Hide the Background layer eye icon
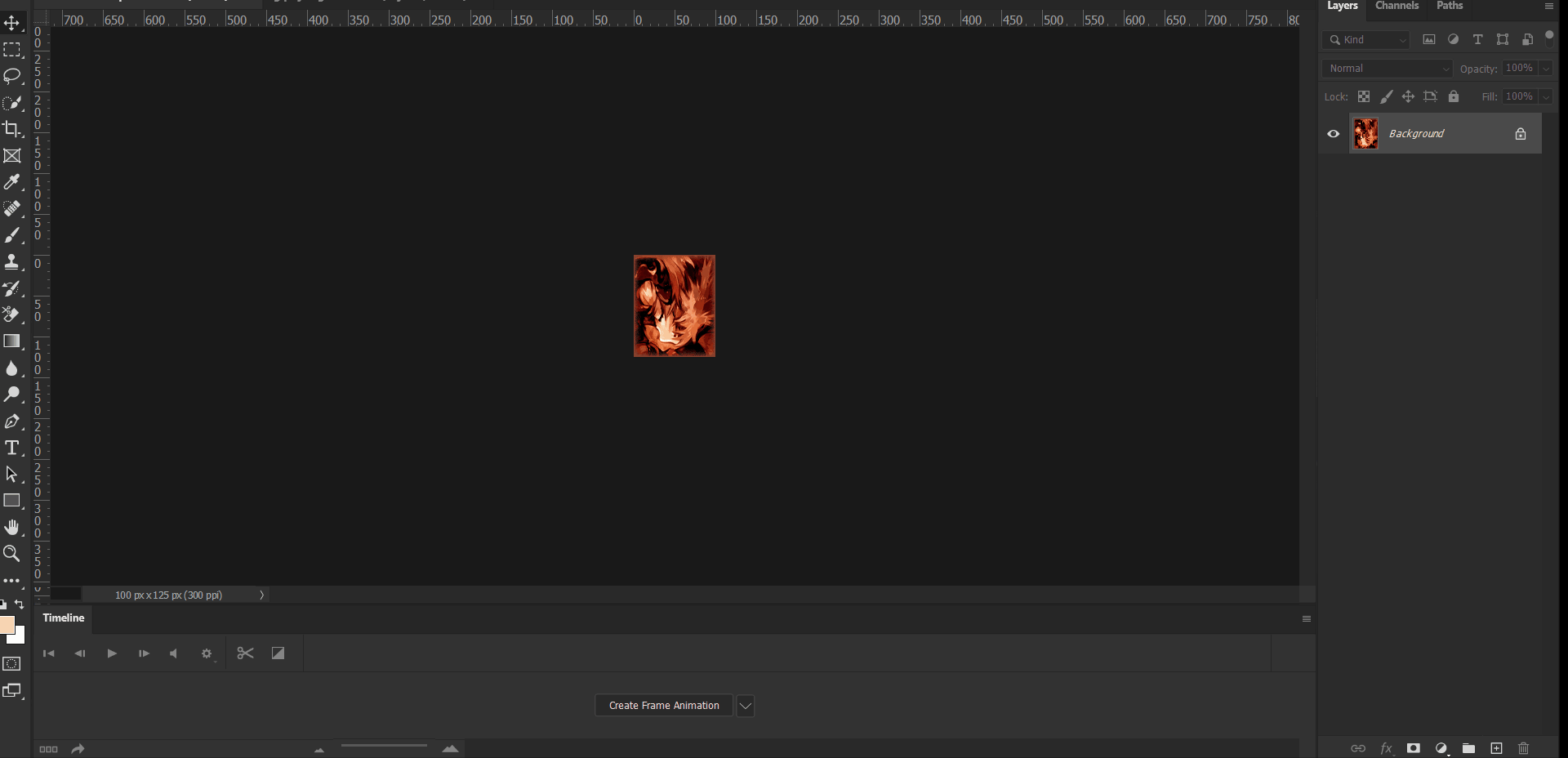This screenshot has height=758, width=1568. click(x=1334, y=134)
